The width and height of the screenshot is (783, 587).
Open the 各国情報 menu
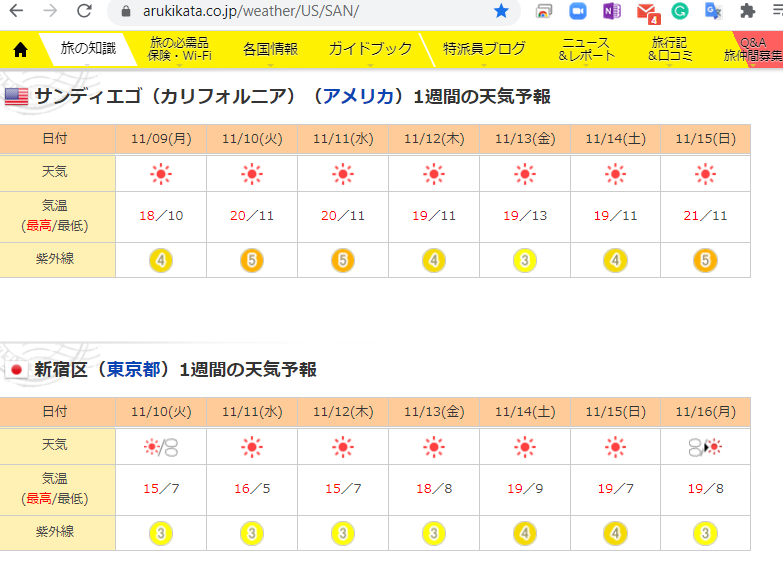270,49
